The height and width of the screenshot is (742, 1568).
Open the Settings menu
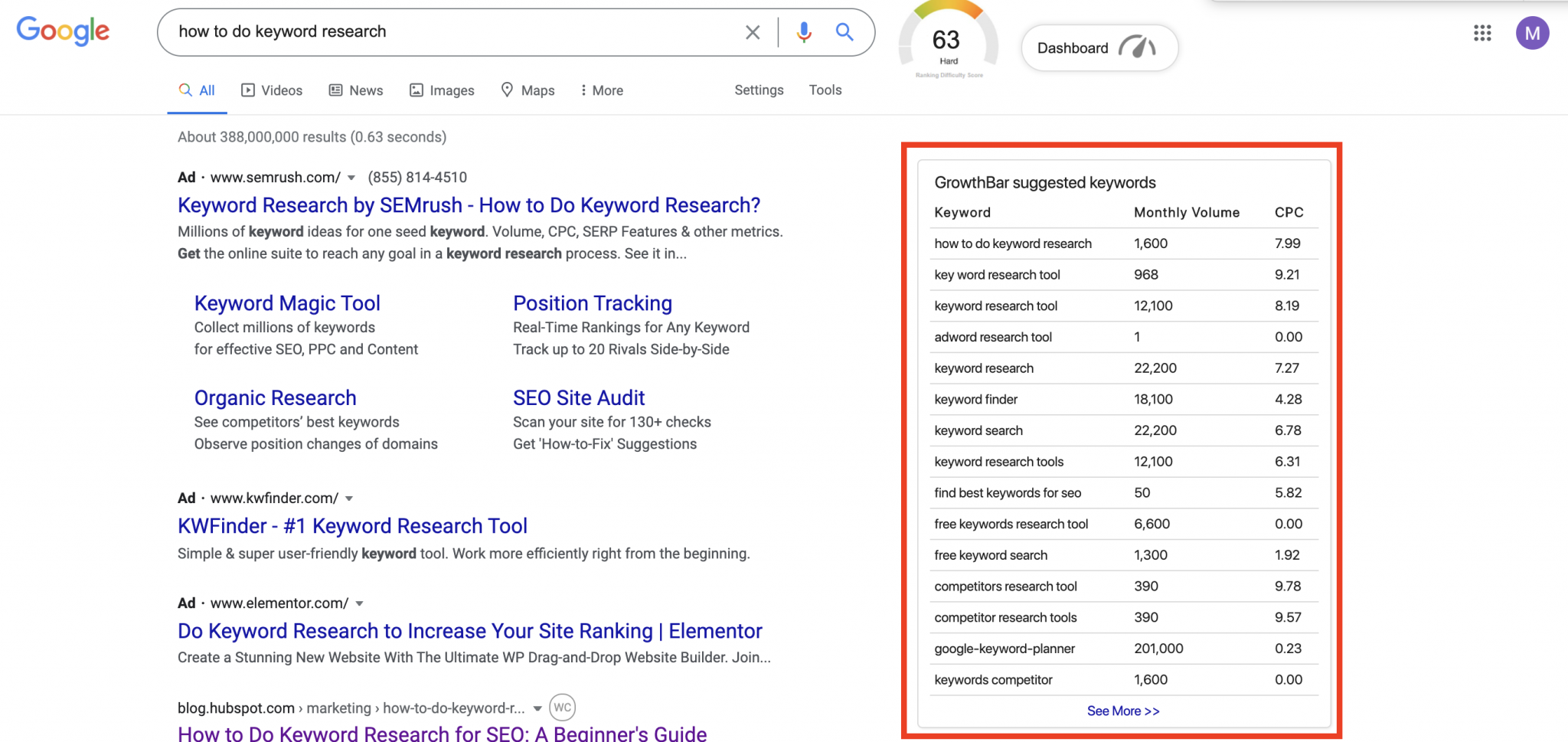(x=758, y=90)
